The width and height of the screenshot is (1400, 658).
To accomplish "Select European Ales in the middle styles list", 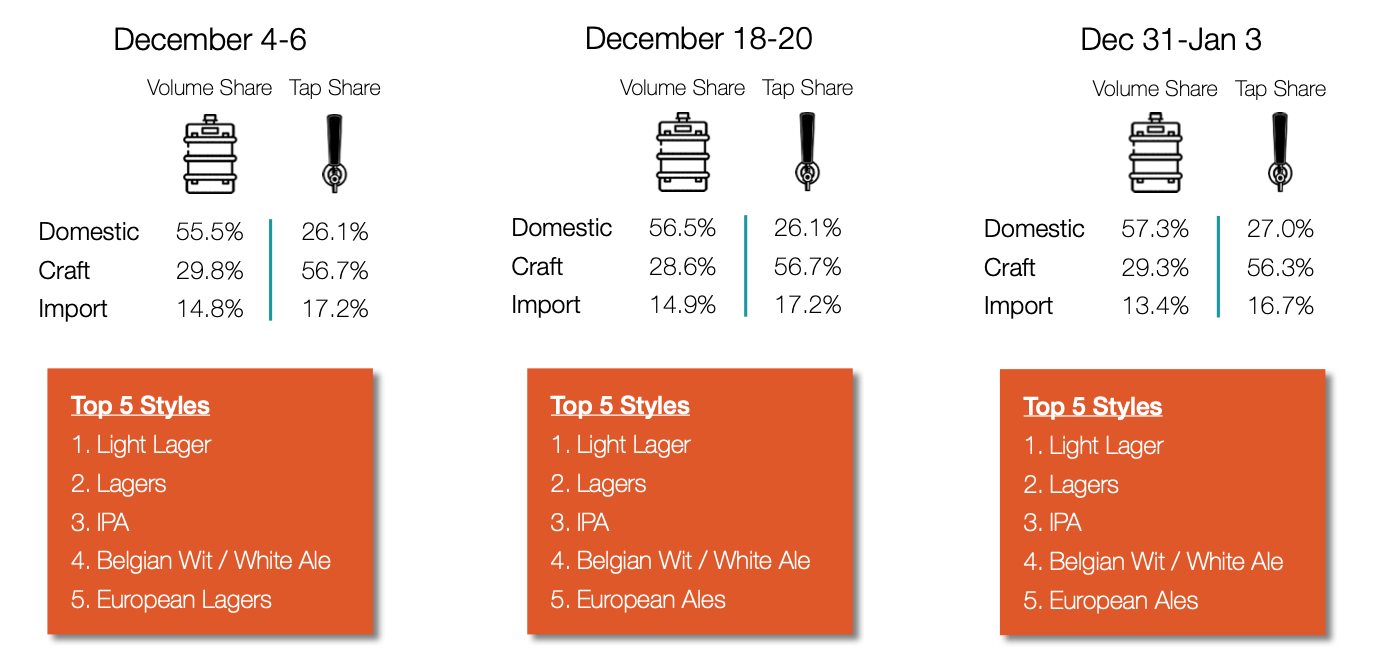I will click(x=651, y=600).
